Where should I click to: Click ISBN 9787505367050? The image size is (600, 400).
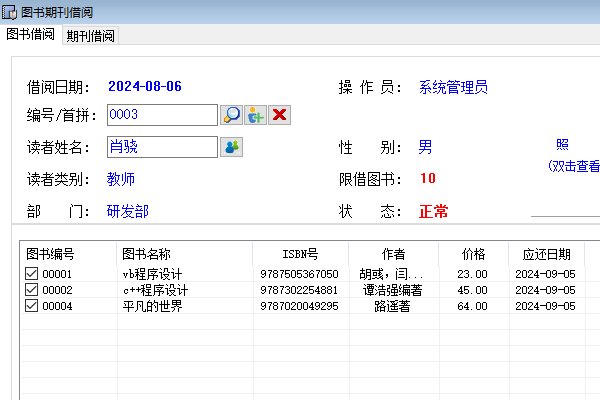[x=299, y=274]
